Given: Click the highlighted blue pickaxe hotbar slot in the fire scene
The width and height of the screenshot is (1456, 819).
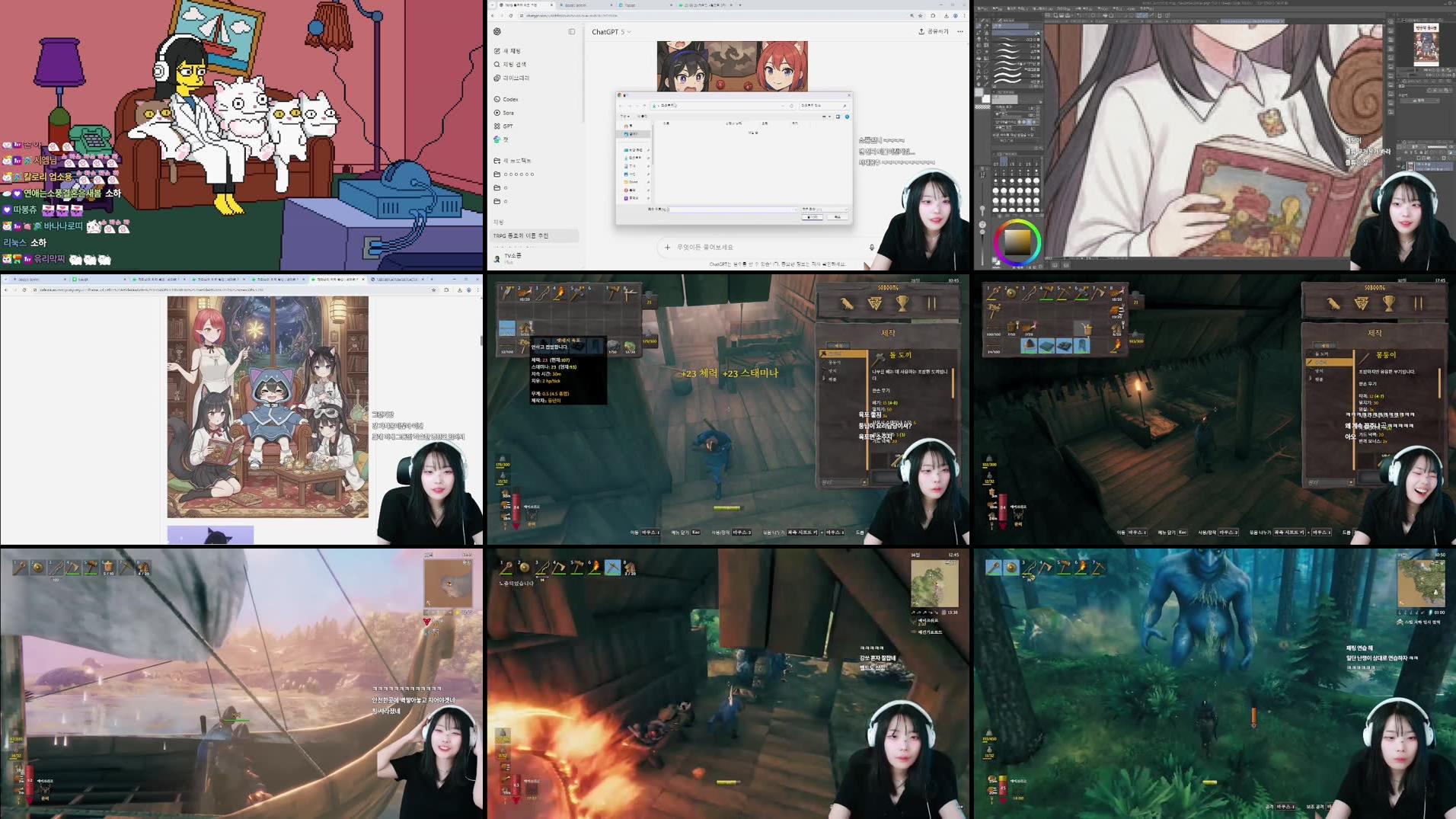Looking at the screenshot, I should click(x=612, y=568).
